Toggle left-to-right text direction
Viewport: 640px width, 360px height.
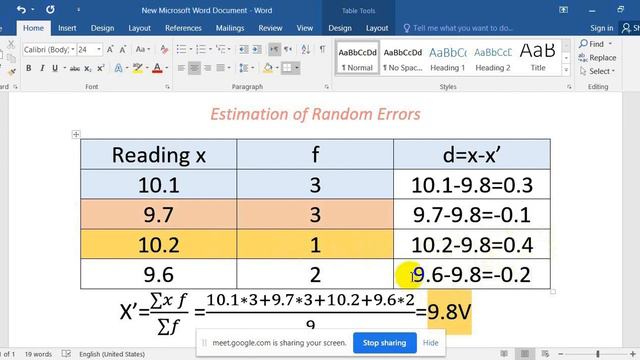click(274, 49)
